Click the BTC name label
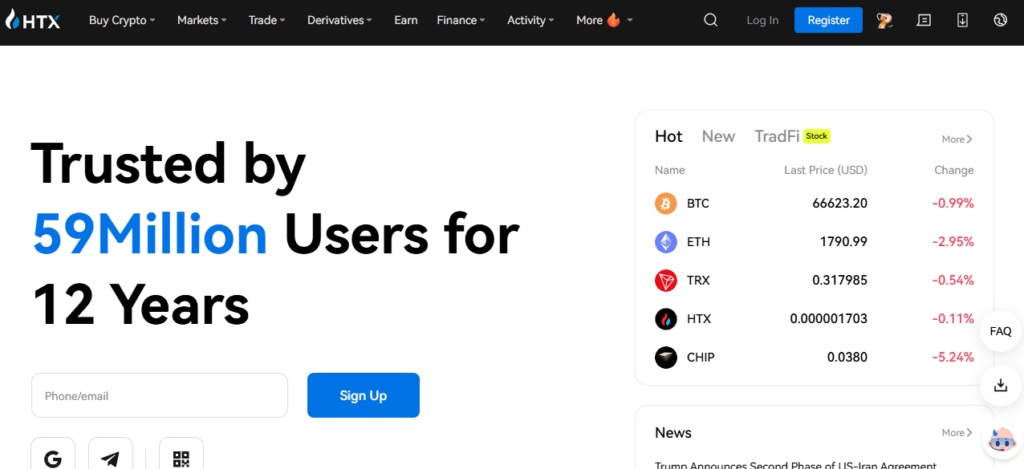 tap(698, 203)
